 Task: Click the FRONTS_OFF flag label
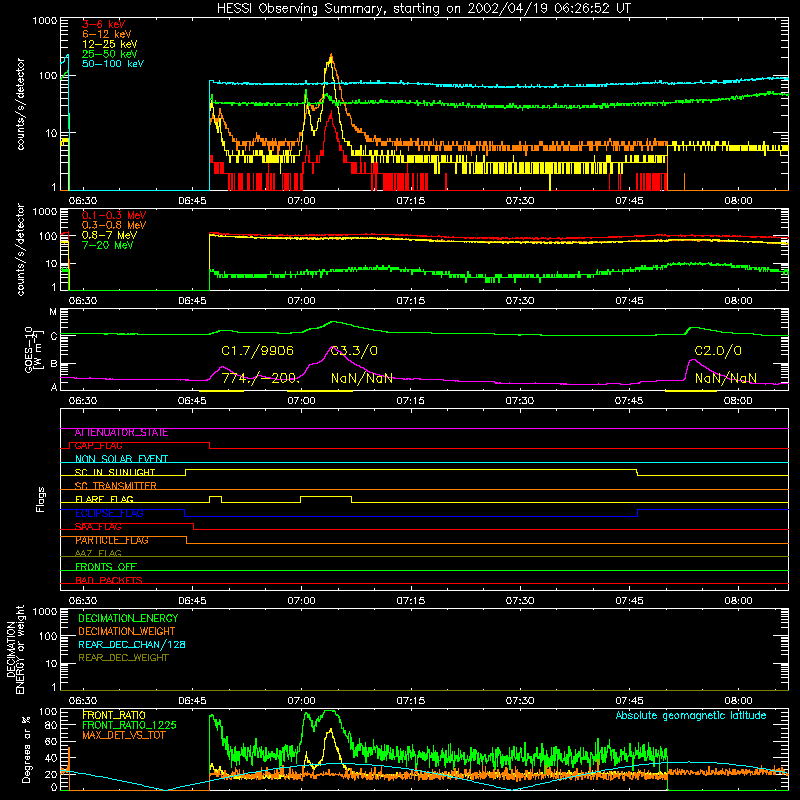click(x=106, y=567)
